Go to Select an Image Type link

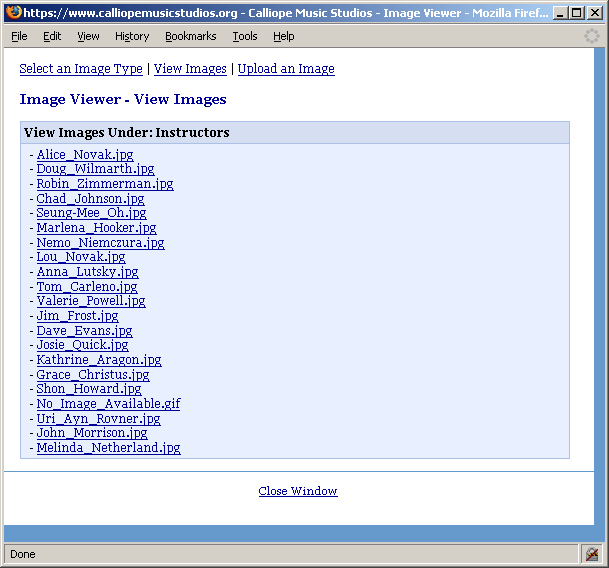pyautogui.click(x=81, y=69)
